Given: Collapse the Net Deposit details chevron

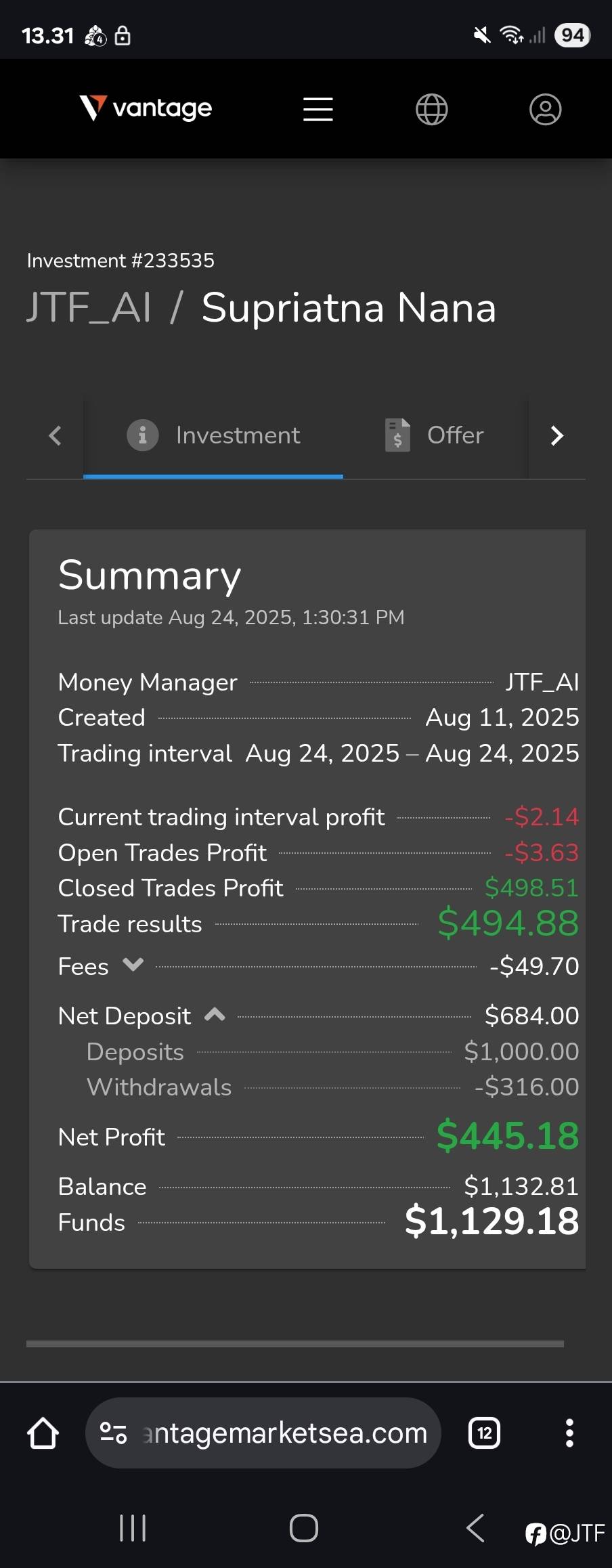Looking at the screenshot, I should [x=215, y=1014].
